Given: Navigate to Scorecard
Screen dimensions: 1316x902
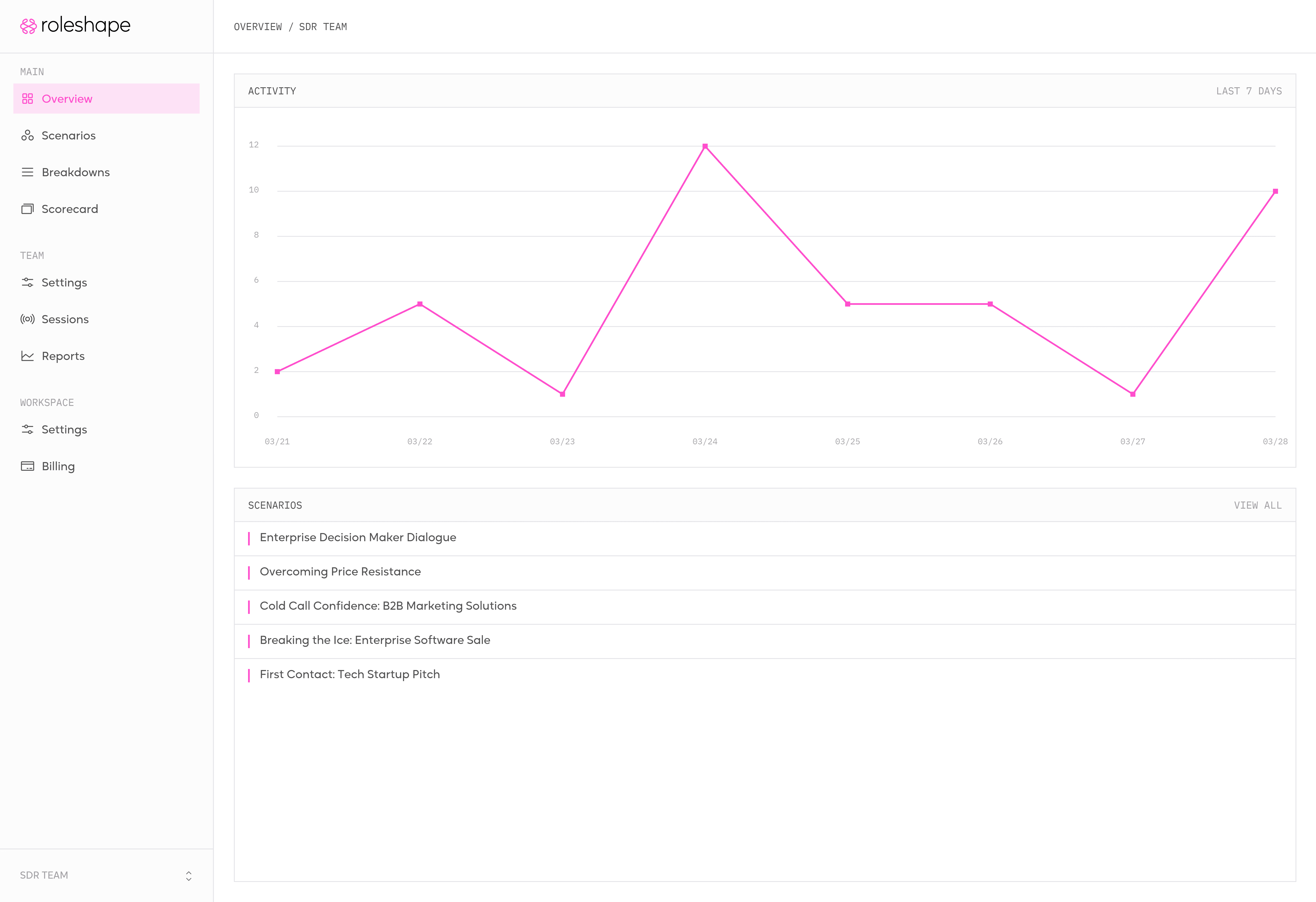Looking at the screenshot, I should [x=106, y=209].
